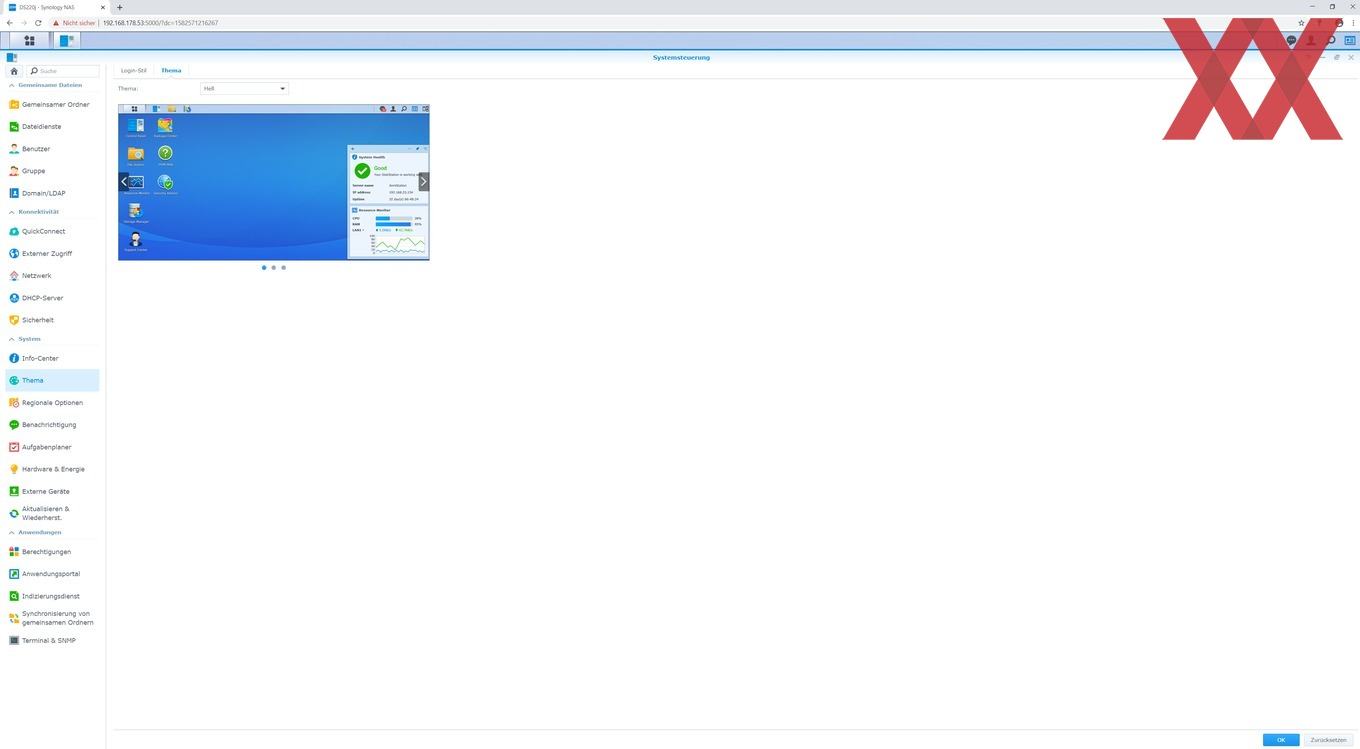
Task: Click the browser address bar URL
Action: point(160,22)
